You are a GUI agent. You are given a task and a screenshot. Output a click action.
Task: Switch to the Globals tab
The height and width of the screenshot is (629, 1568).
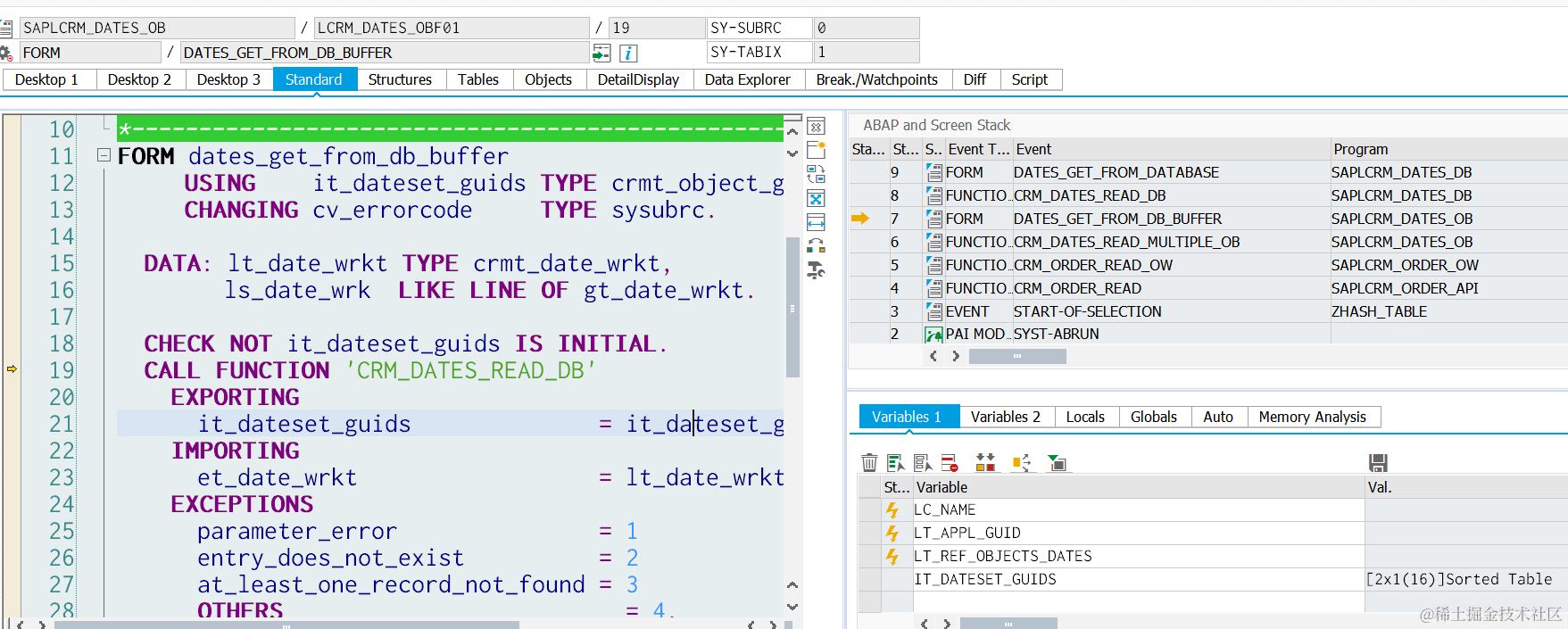coord(1154,417)
